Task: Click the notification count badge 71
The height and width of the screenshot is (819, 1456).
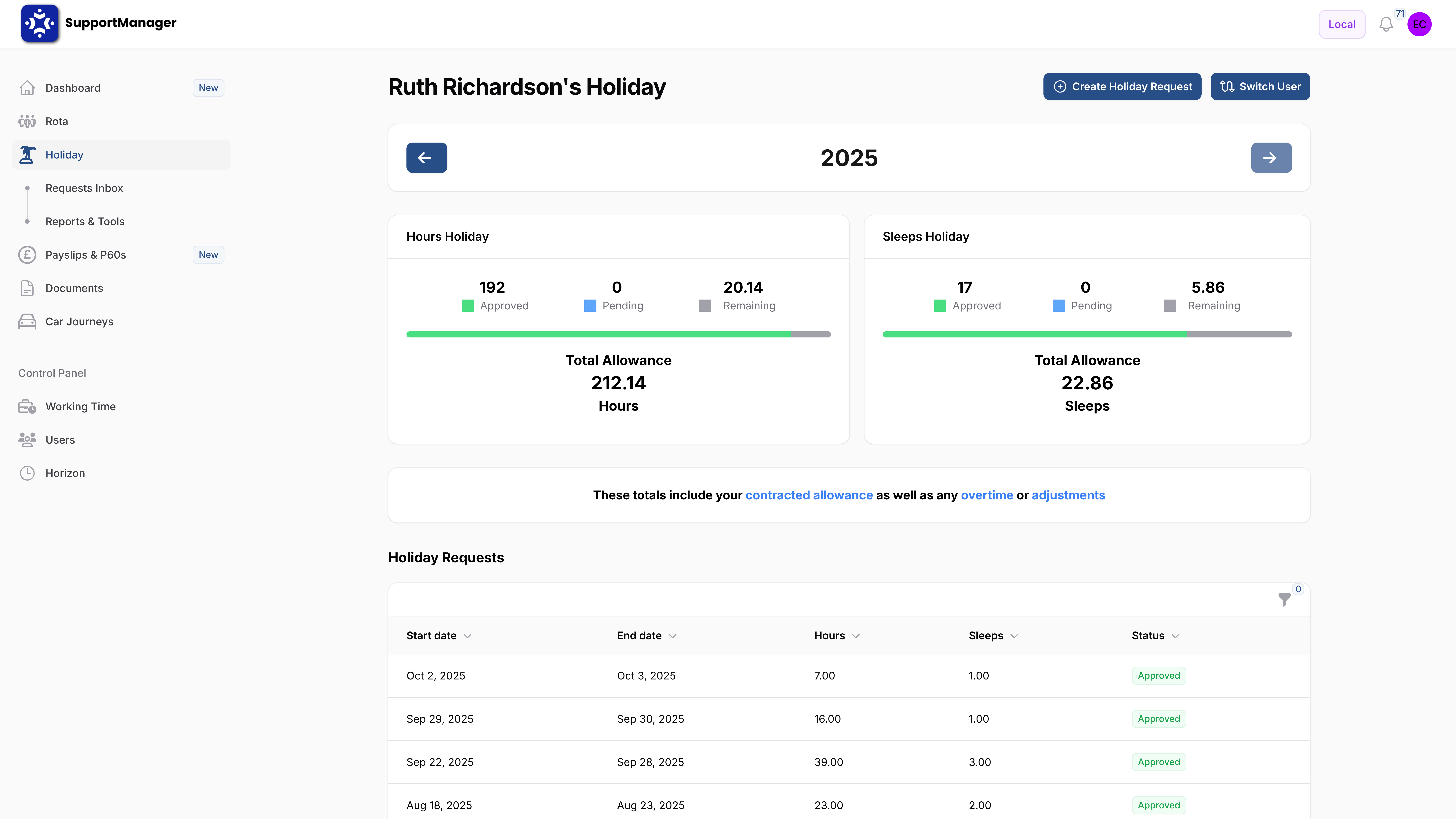Action: coord(1400,14)
